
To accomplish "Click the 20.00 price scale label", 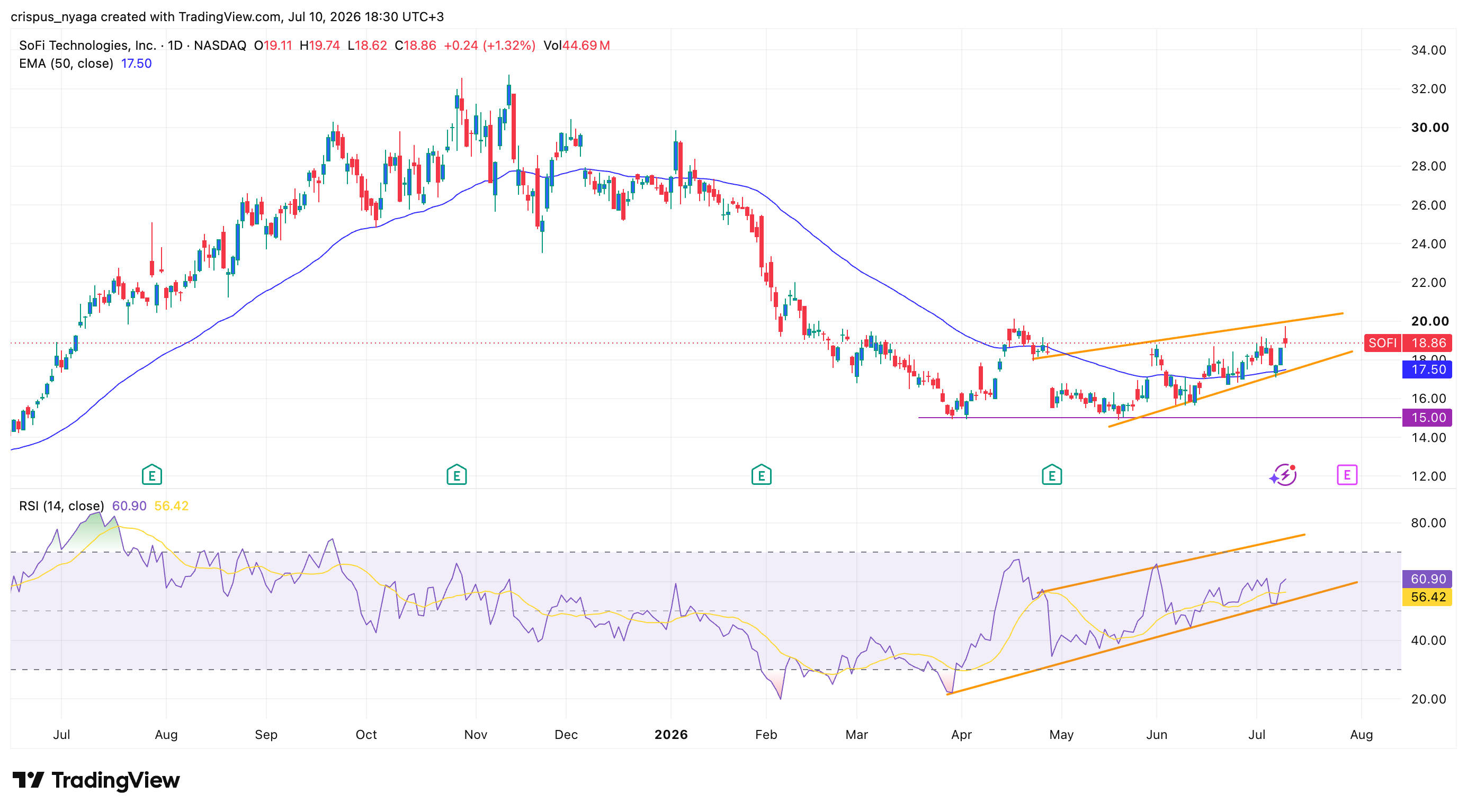I will click(1429, 321).
